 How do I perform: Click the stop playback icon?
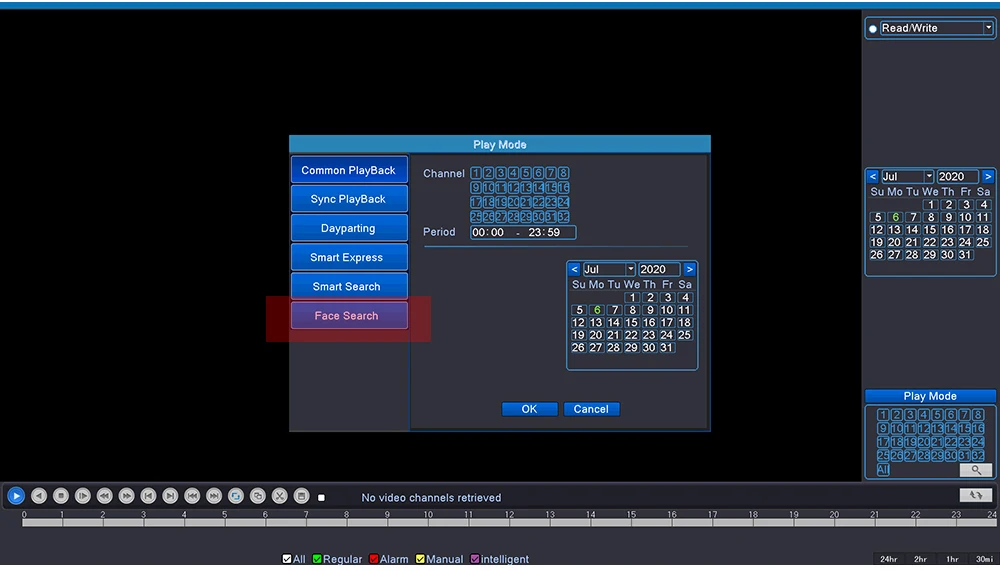[x=61, y=496]
